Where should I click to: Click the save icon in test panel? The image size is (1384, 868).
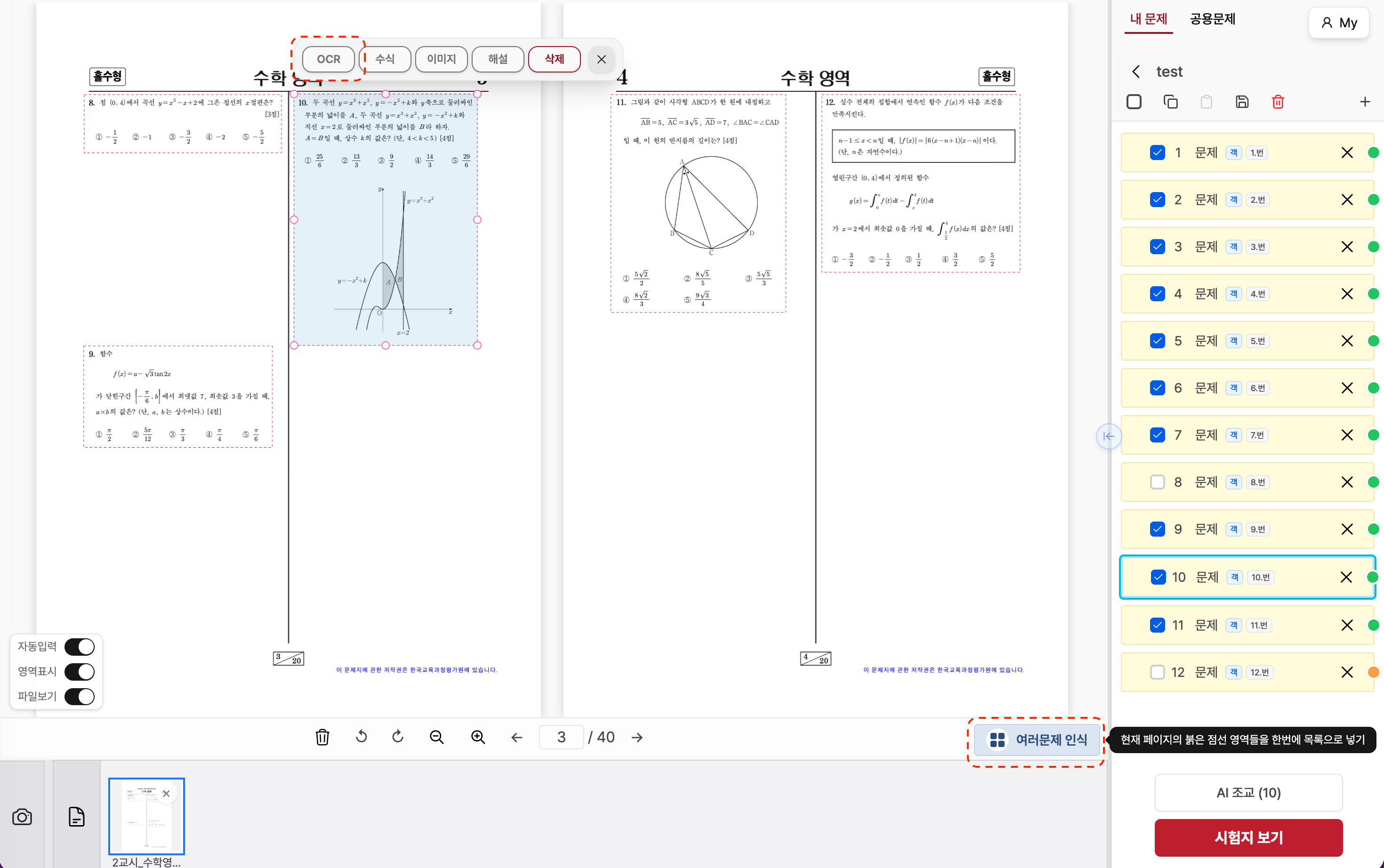[1242, 102]
